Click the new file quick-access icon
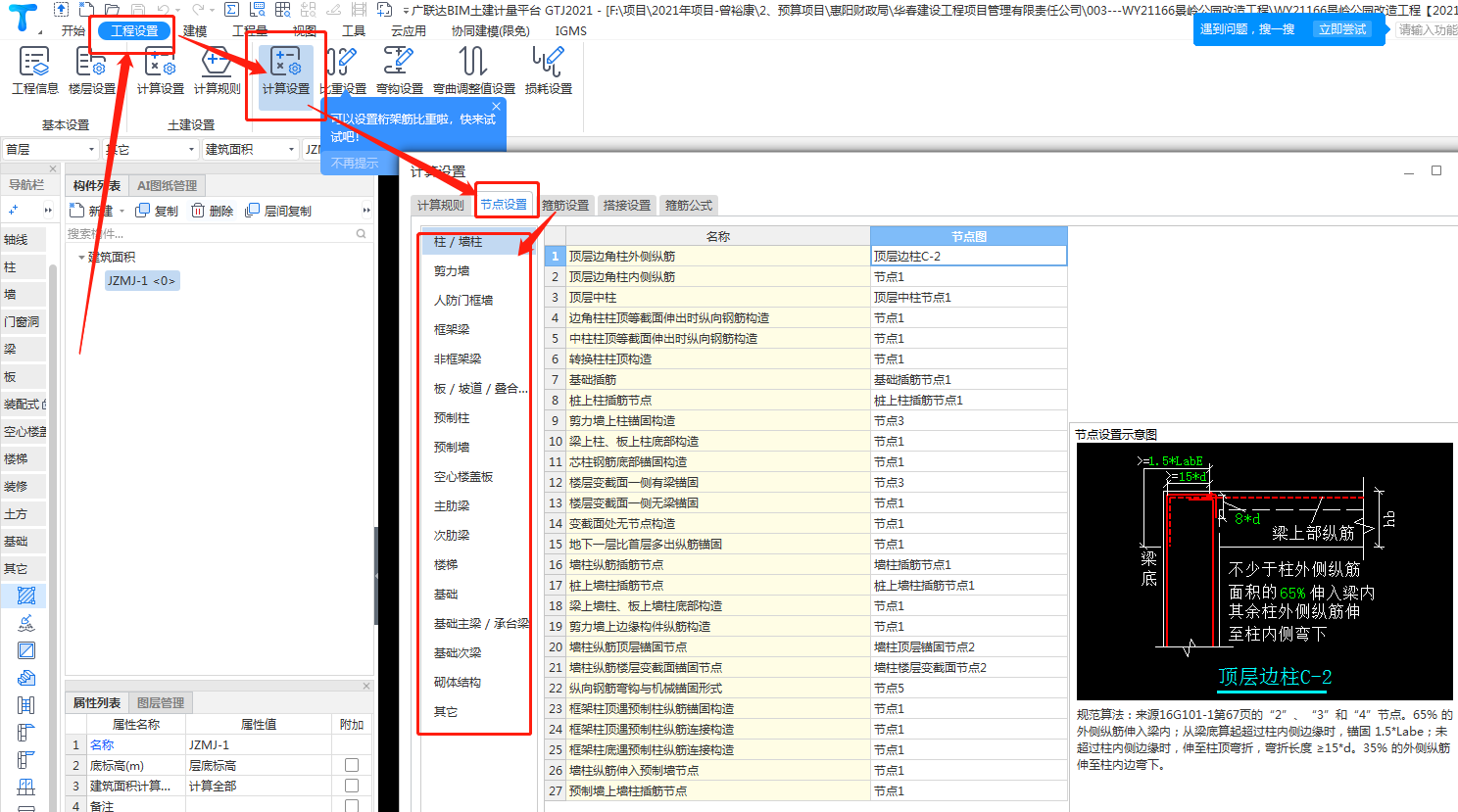1458x812 pixels. point(87,10)
